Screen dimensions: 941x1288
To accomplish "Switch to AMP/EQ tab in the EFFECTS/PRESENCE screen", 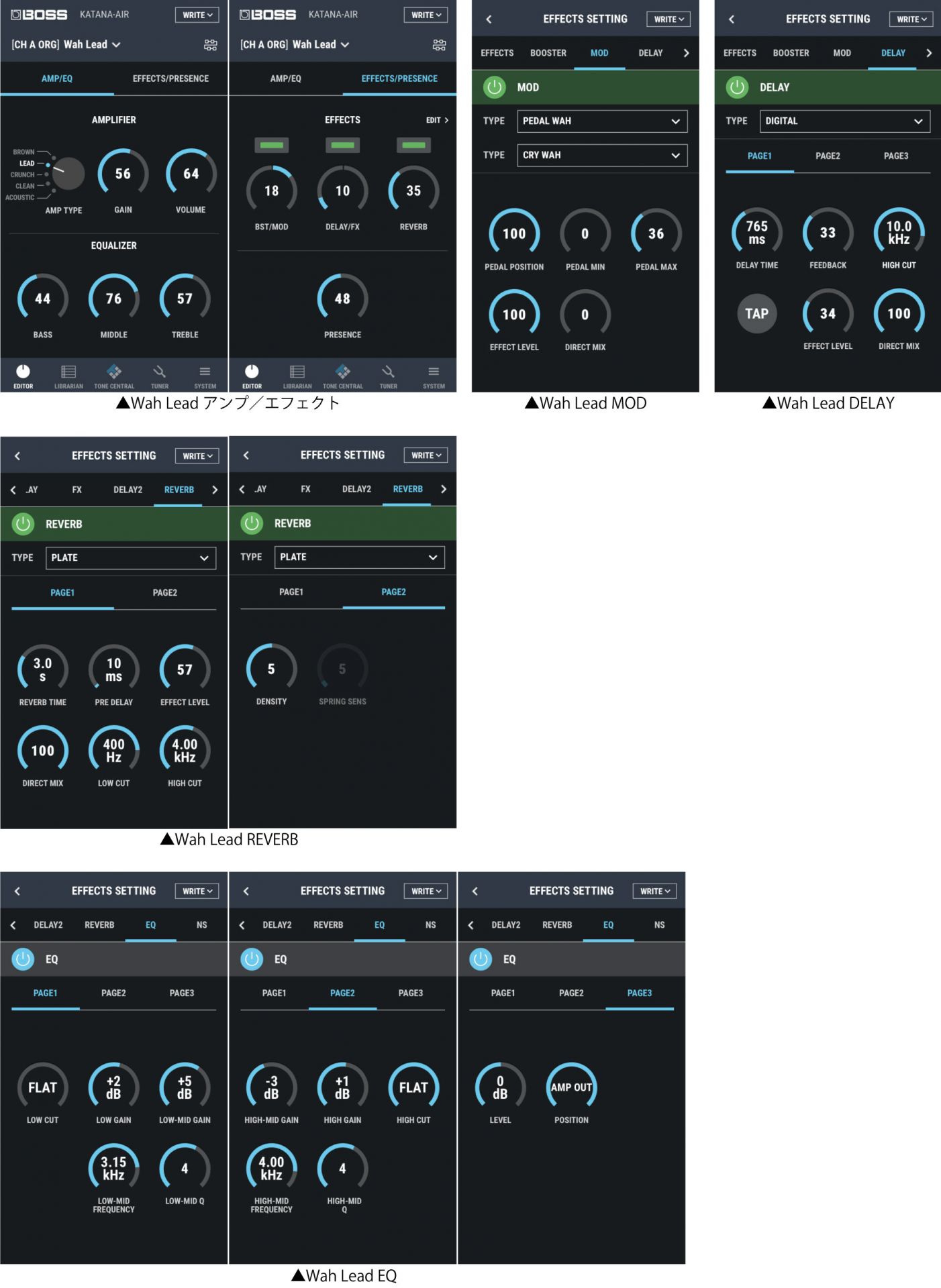I will tap(285, 78).
